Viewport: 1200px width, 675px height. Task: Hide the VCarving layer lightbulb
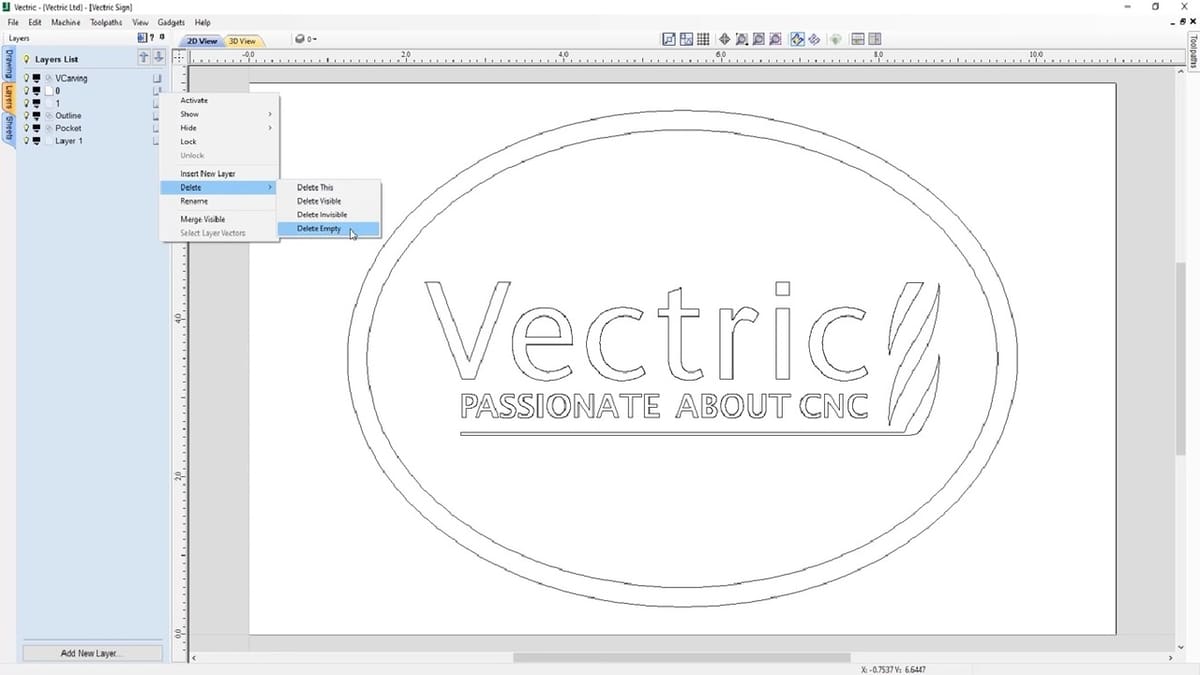[26, 78]
